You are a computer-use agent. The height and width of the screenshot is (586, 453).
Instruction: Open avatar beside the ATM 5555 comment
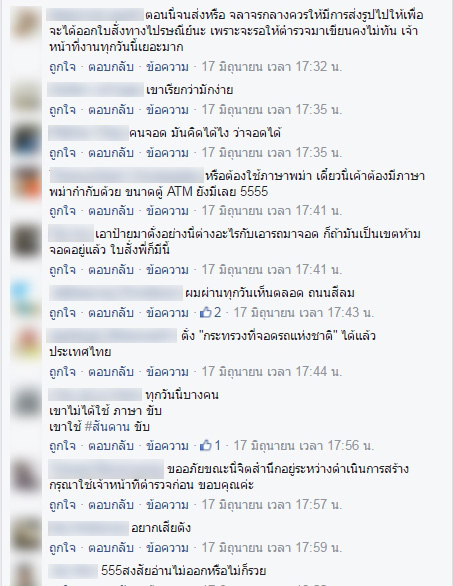click(26, 184)
